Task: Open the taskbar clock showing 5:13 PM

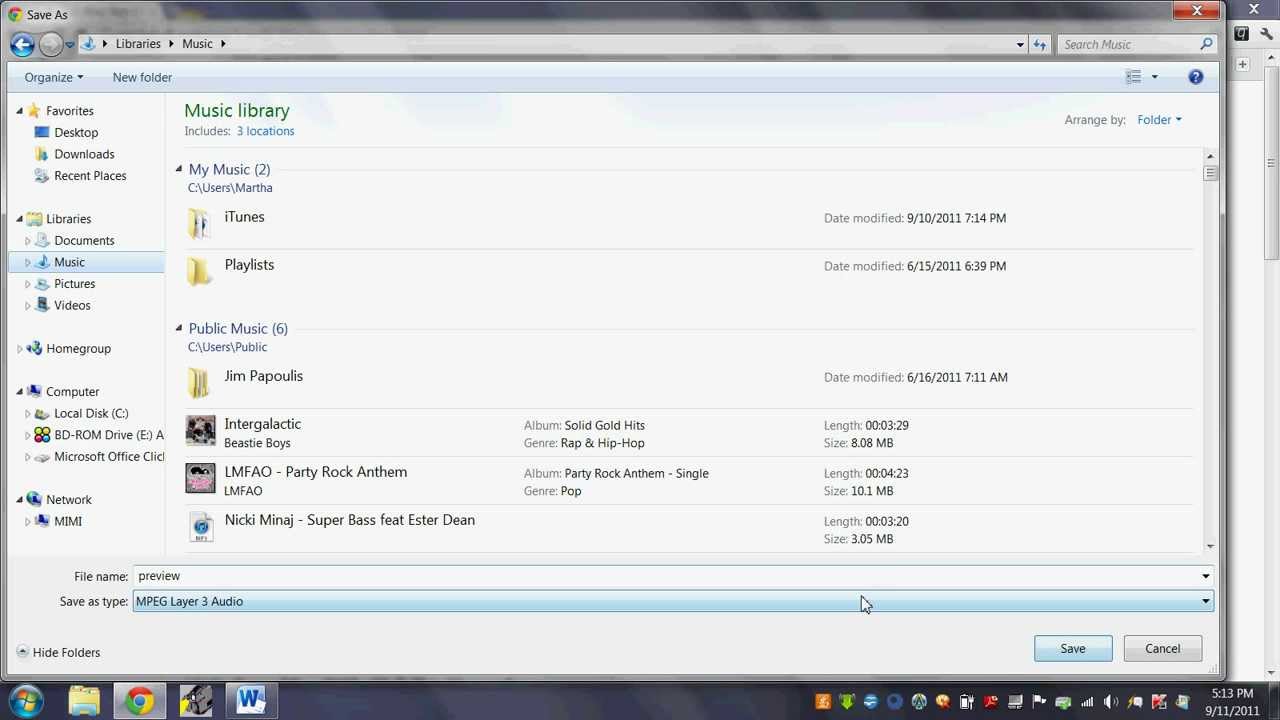Action: click(x=1232, y=702)
